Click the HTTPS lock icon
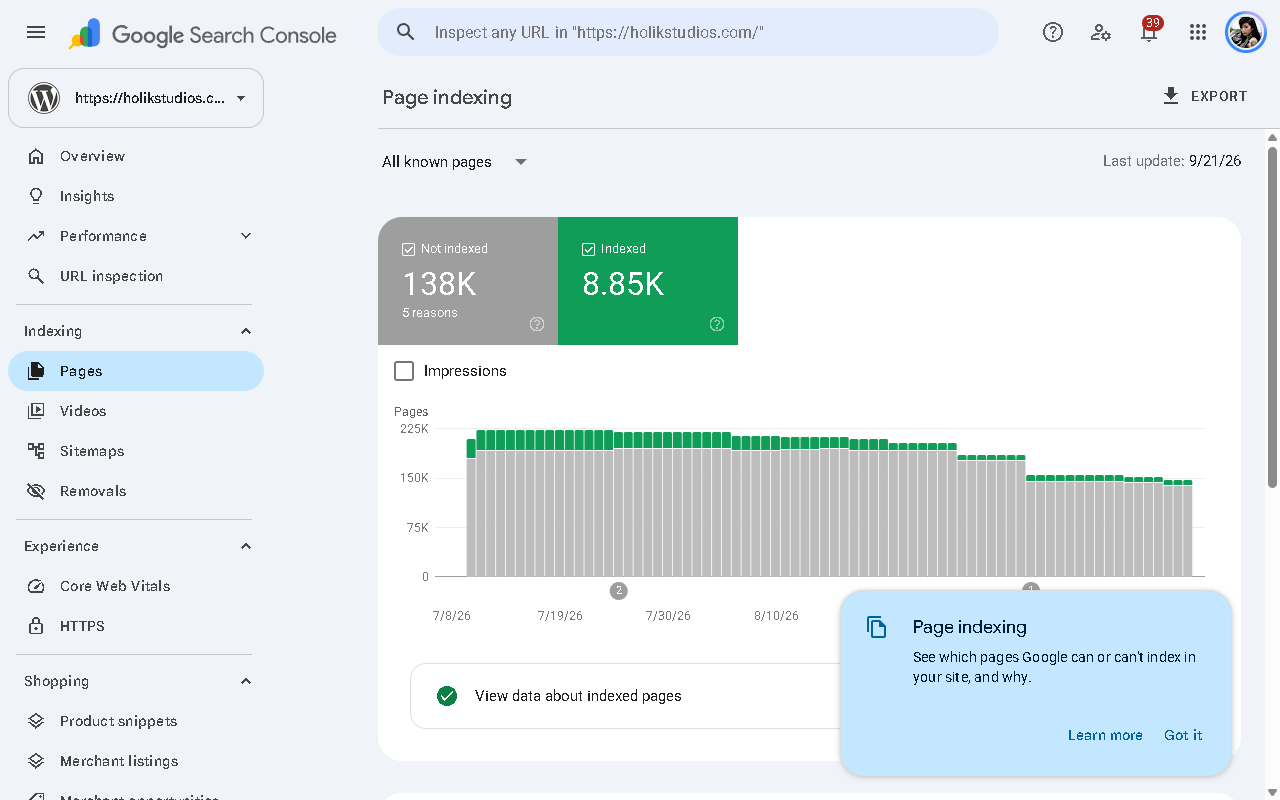This screenshot has width=1280, height=800. point(36,626)
